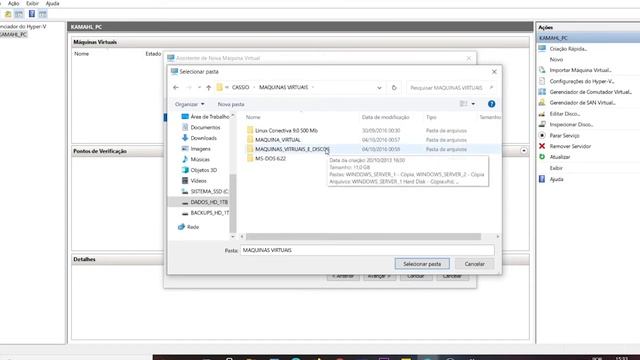Open the Exibir menu in menu bar
Image resolution: width=640 pixels, height=360 pixels.
click(33, 3)
